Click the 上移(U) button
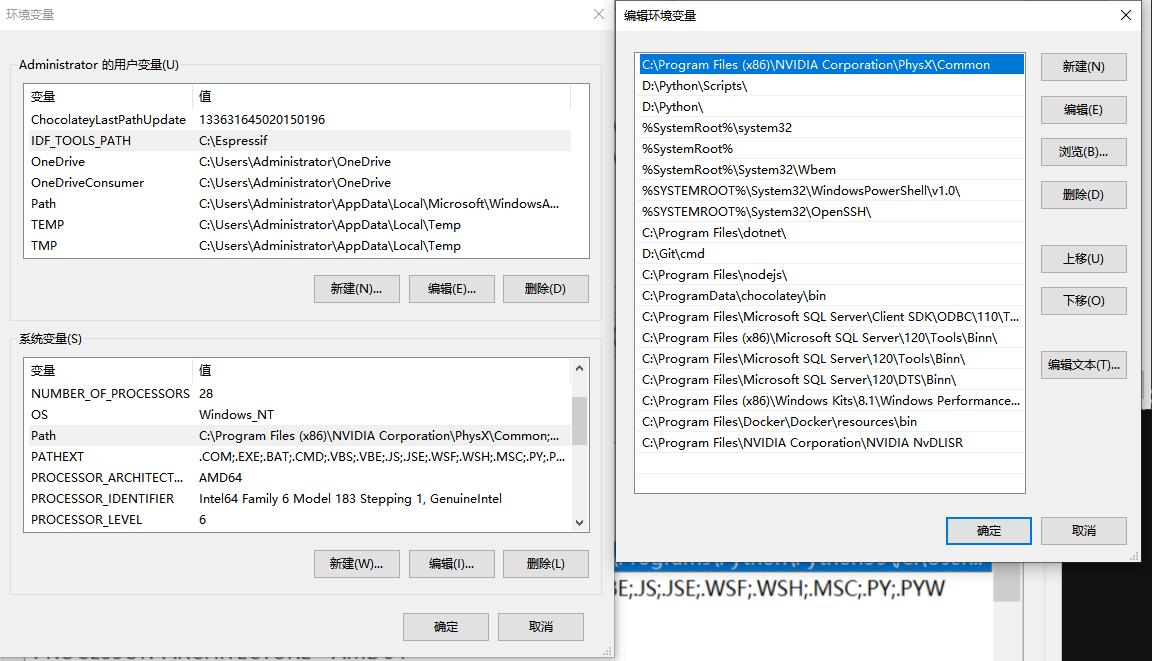 tap(1083, 259)
